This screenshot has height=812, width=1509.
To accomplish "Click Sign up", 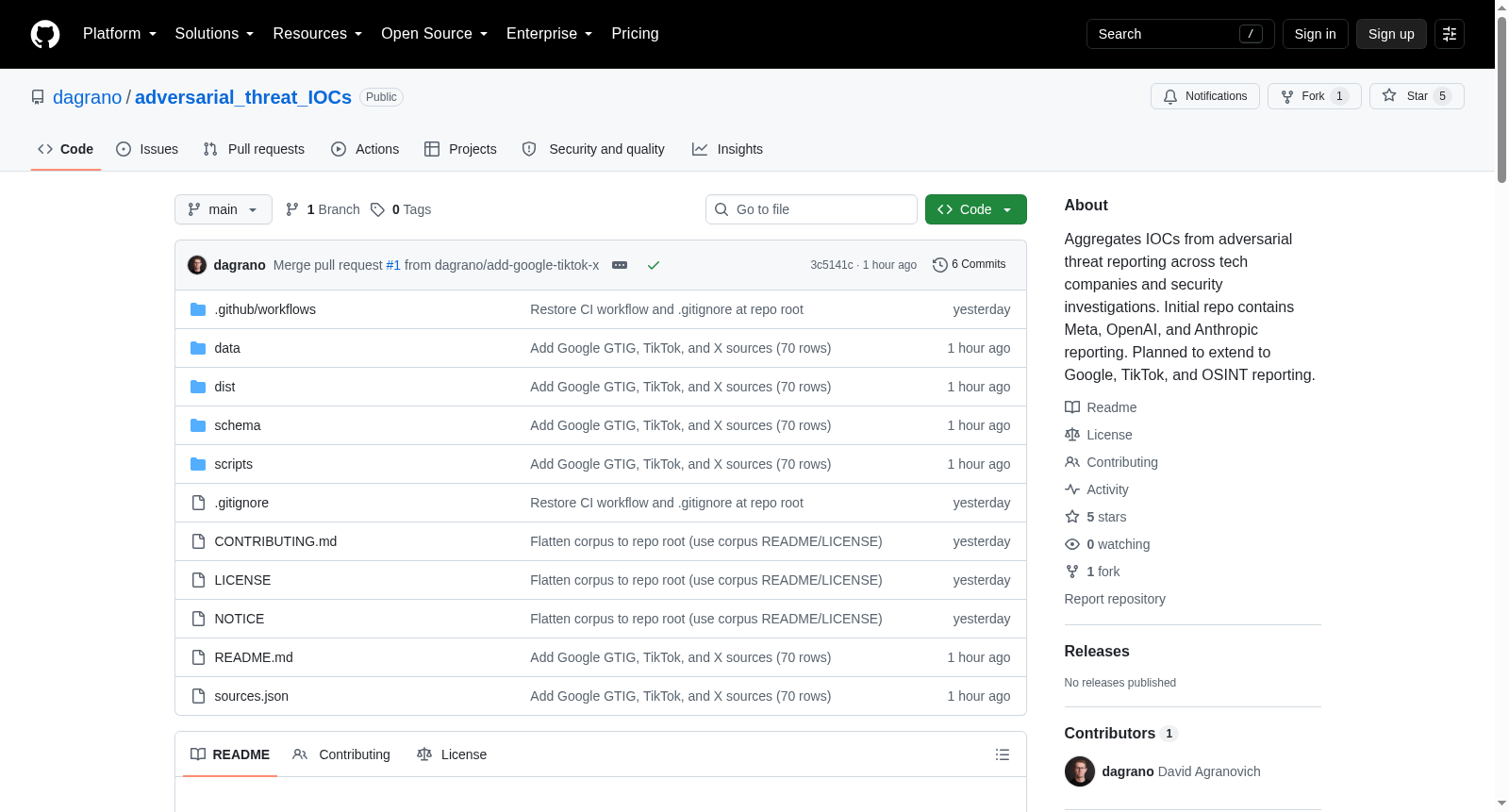I will click(1391, 34).
